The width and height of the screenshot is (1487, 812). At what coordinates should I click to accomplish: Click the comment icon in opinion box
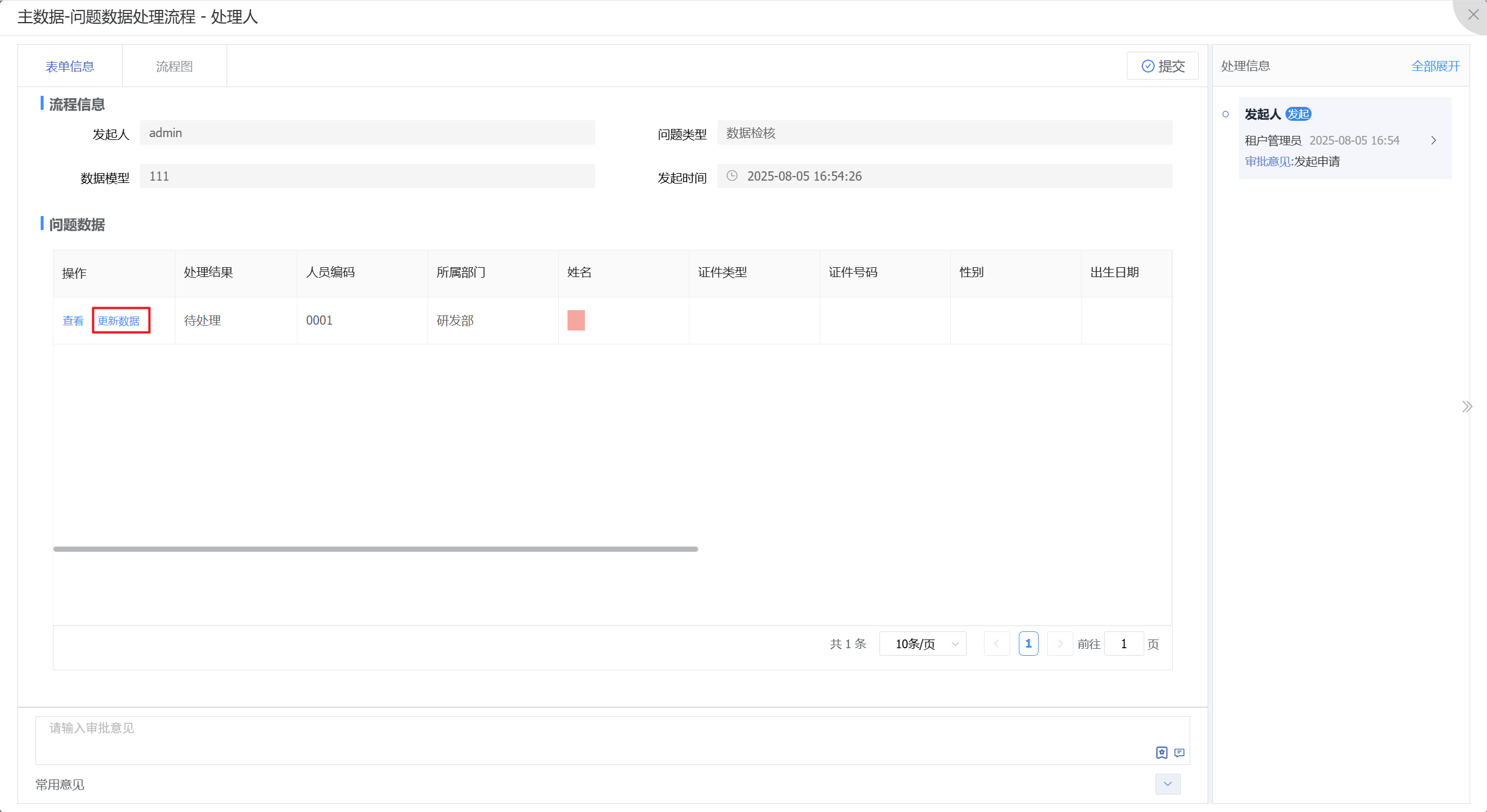(x=1179, y=753)
